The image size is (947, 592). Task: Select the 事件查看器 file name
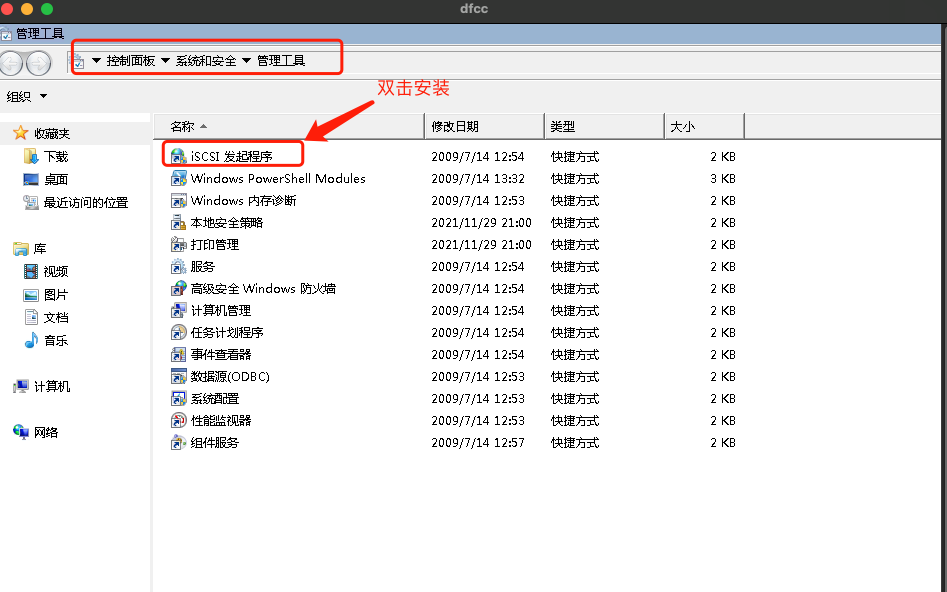pyautogui.click(x=221, y=355)
